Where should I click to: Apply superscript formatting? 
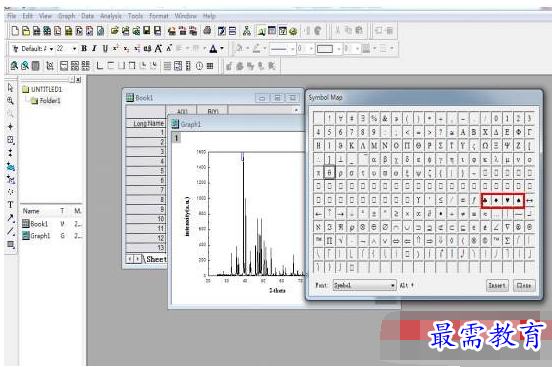click(x=115, y=49)
